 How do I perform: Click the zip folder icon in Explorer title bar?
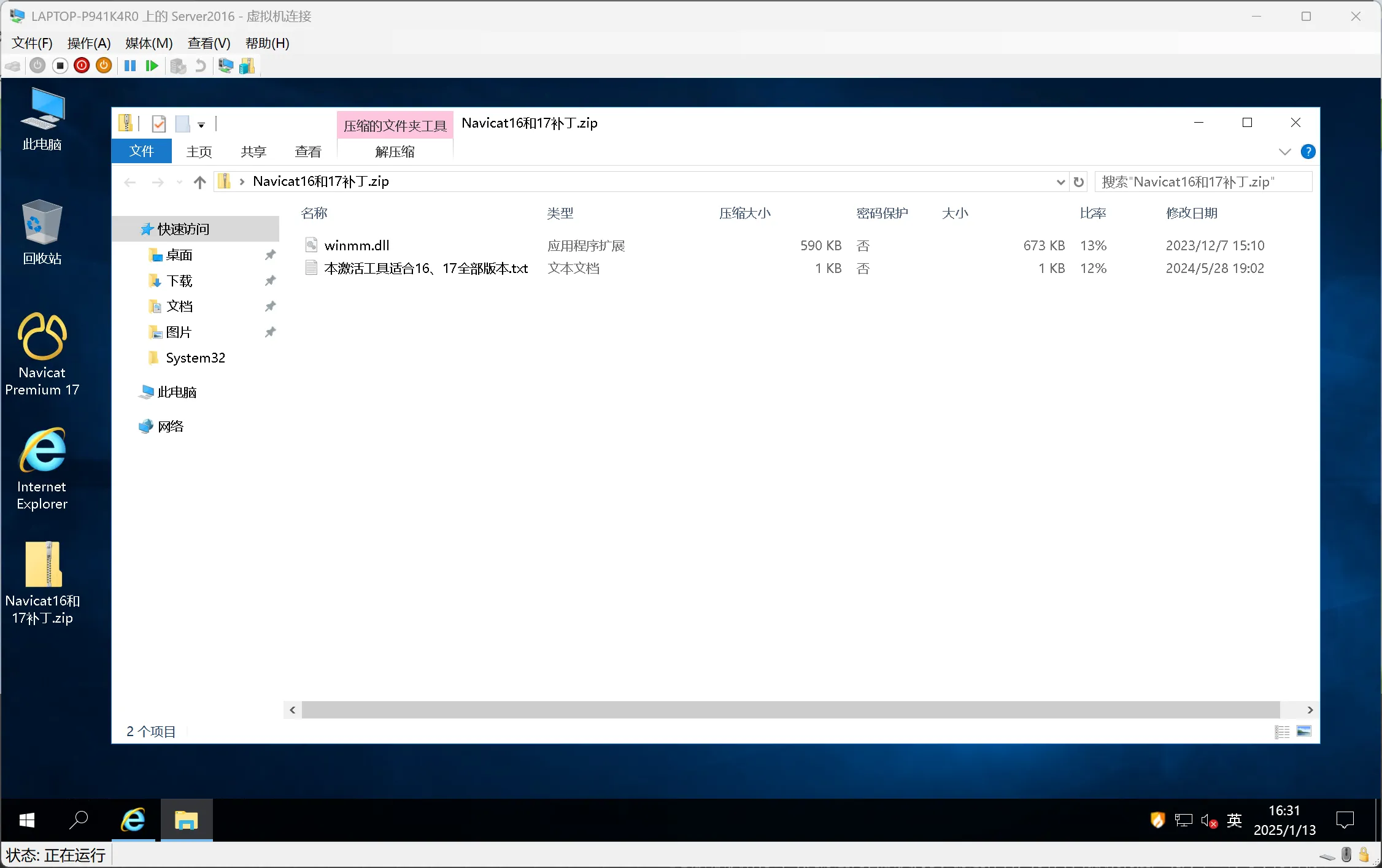(x=125, y=123)
